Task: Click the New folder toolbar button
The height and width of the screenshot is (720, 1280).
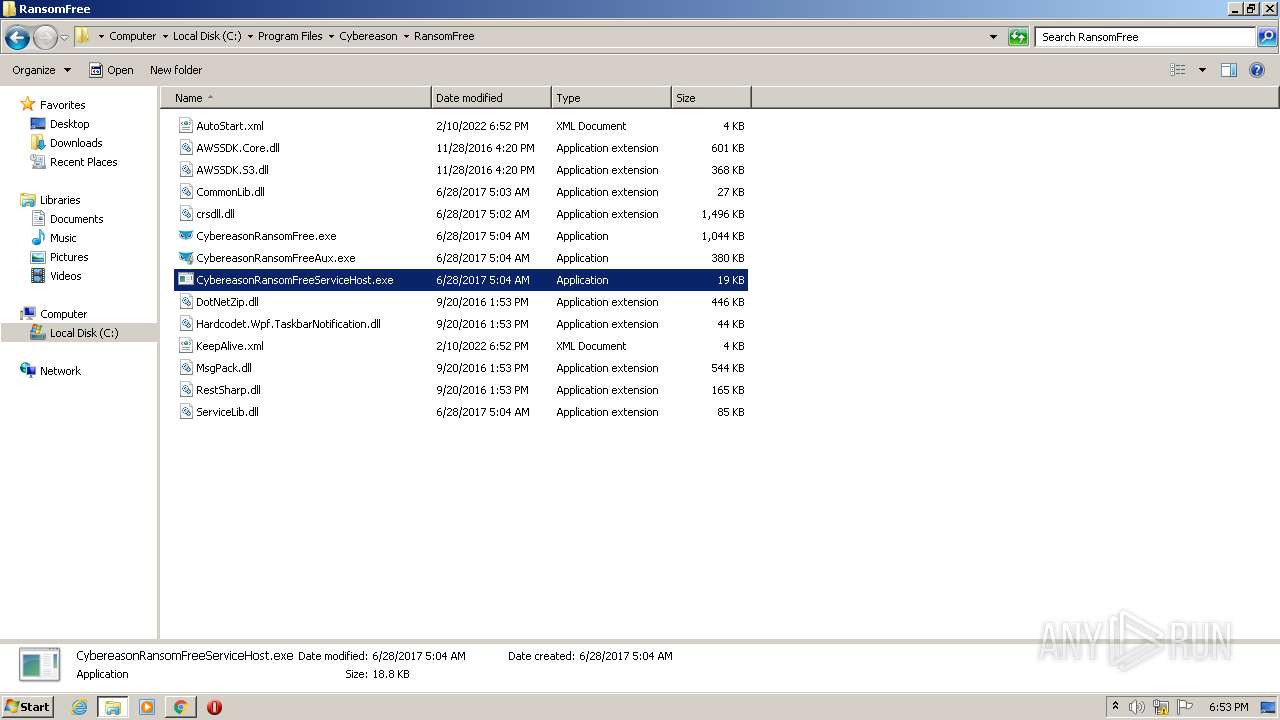Action: pyautogui.click(x=176, y=70)
